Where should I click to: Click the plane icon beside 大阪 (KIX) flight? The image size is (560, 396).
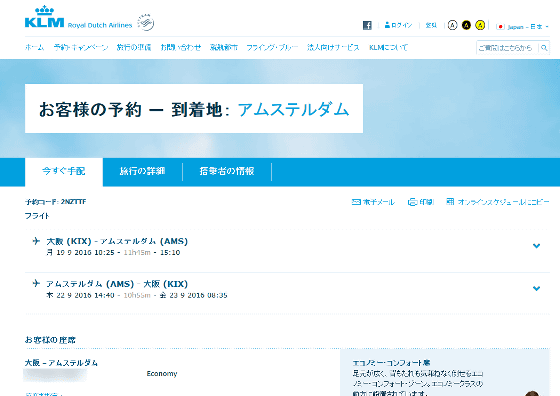[36, 241]
